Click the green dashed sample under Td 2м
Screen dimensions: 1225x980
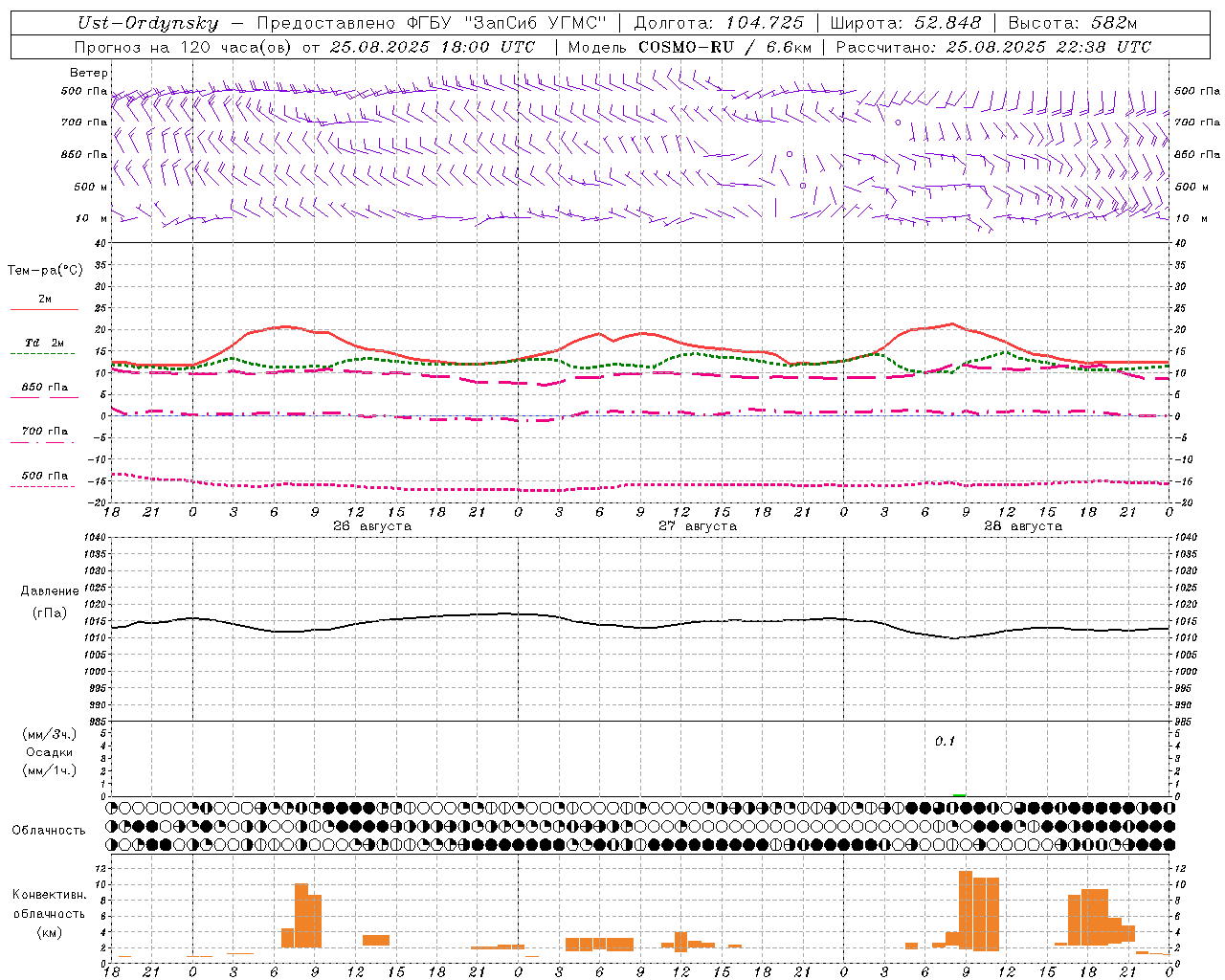coord(44,353)
